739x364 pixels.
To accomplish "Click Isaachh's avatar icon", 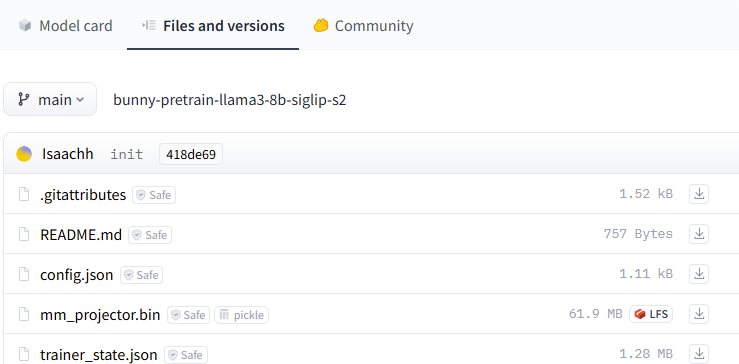I will coord(24,154).
